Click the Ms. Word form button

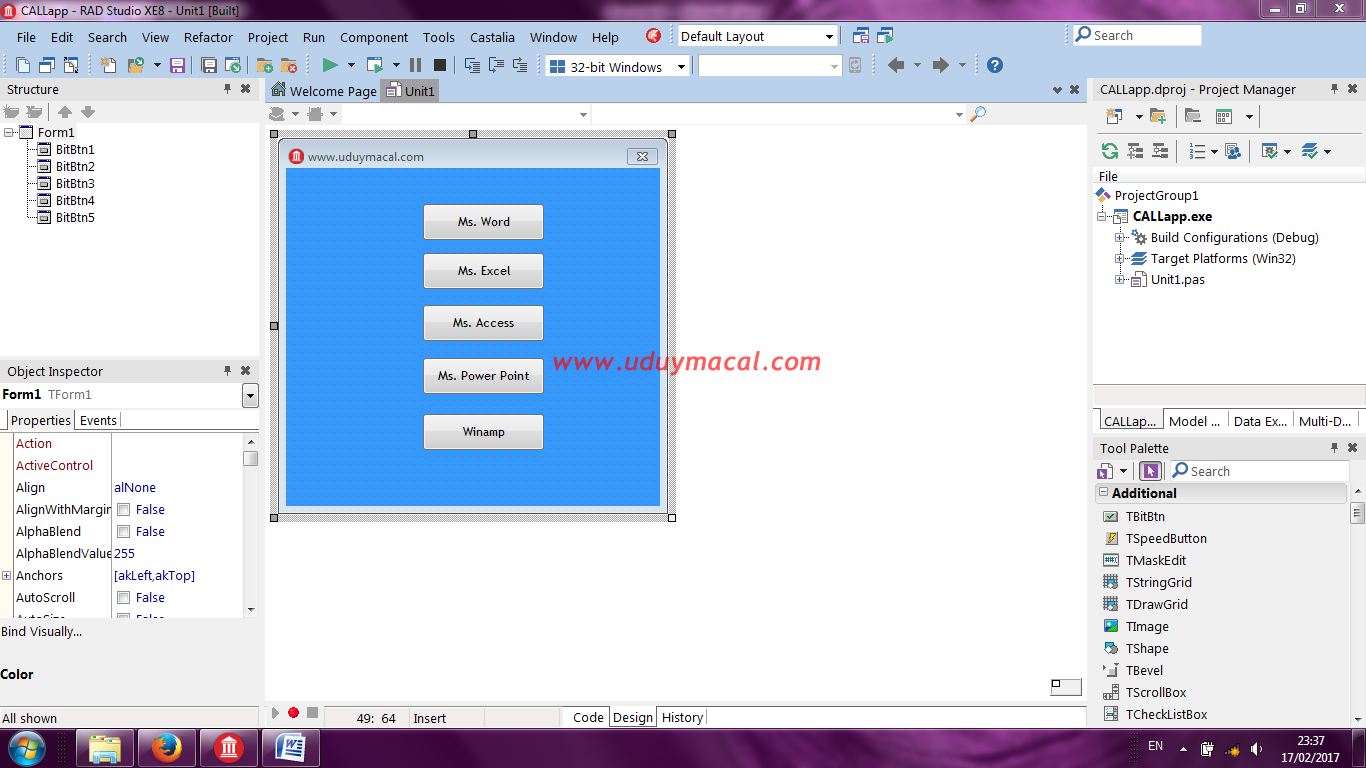pos(483,222)
